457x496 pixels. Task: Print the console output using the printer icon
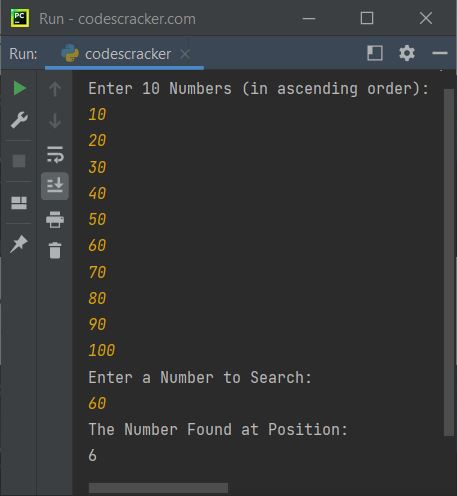coord(55,219)
